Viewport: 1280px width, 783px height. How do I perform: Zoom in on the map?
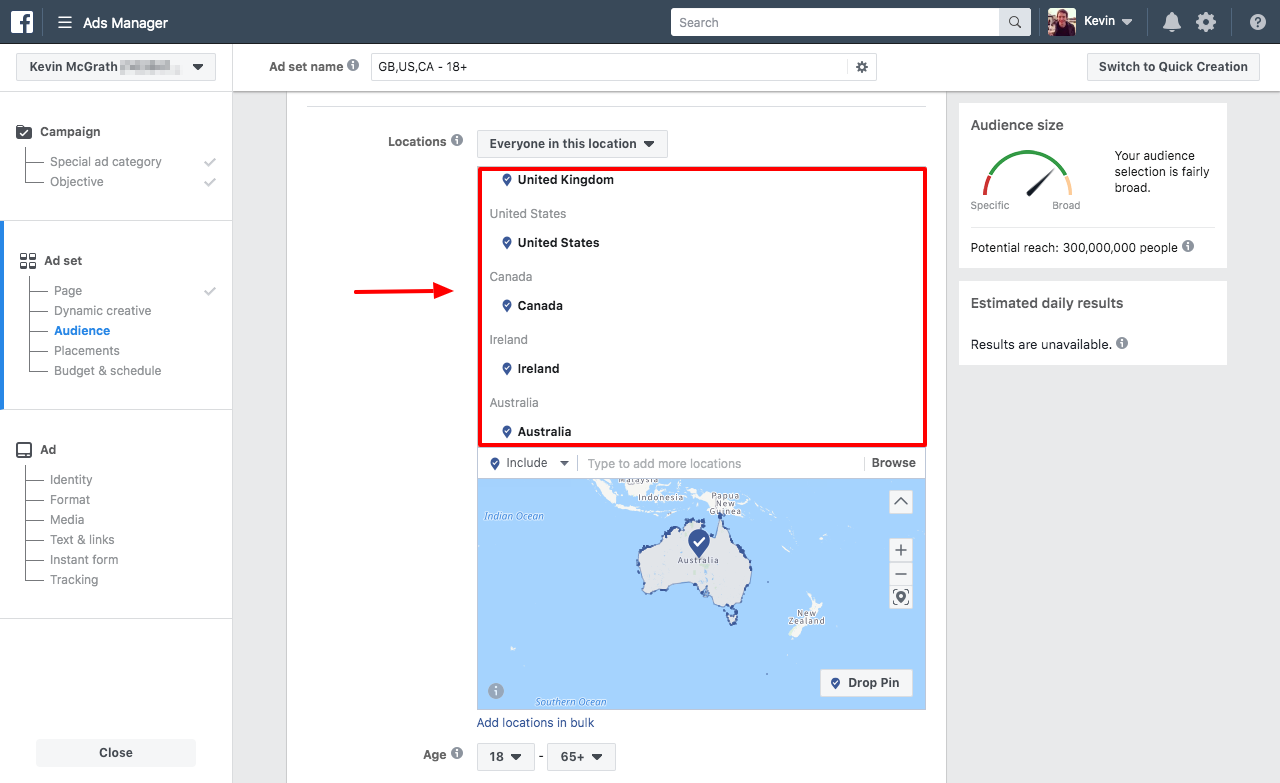[901, 550]
